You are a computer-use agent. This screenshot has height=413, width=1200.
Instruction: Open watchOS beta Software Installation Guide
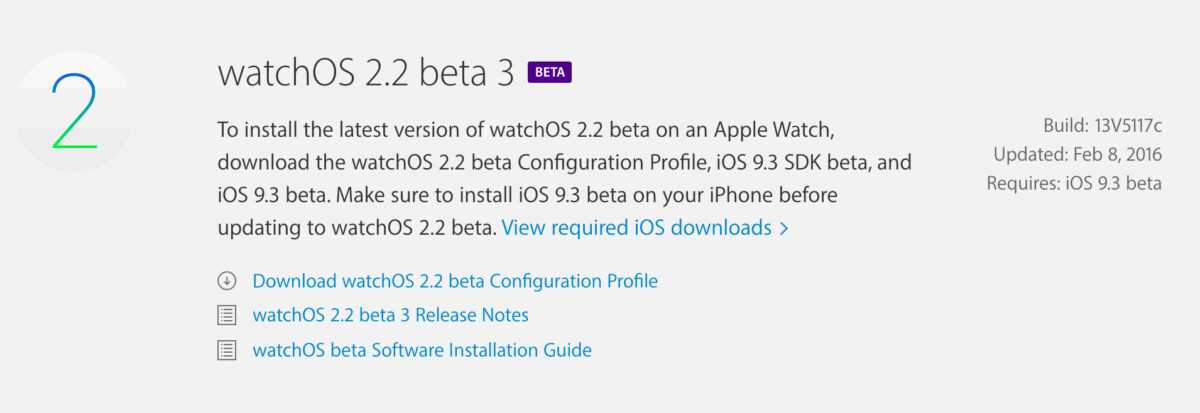tap(422, 351)
